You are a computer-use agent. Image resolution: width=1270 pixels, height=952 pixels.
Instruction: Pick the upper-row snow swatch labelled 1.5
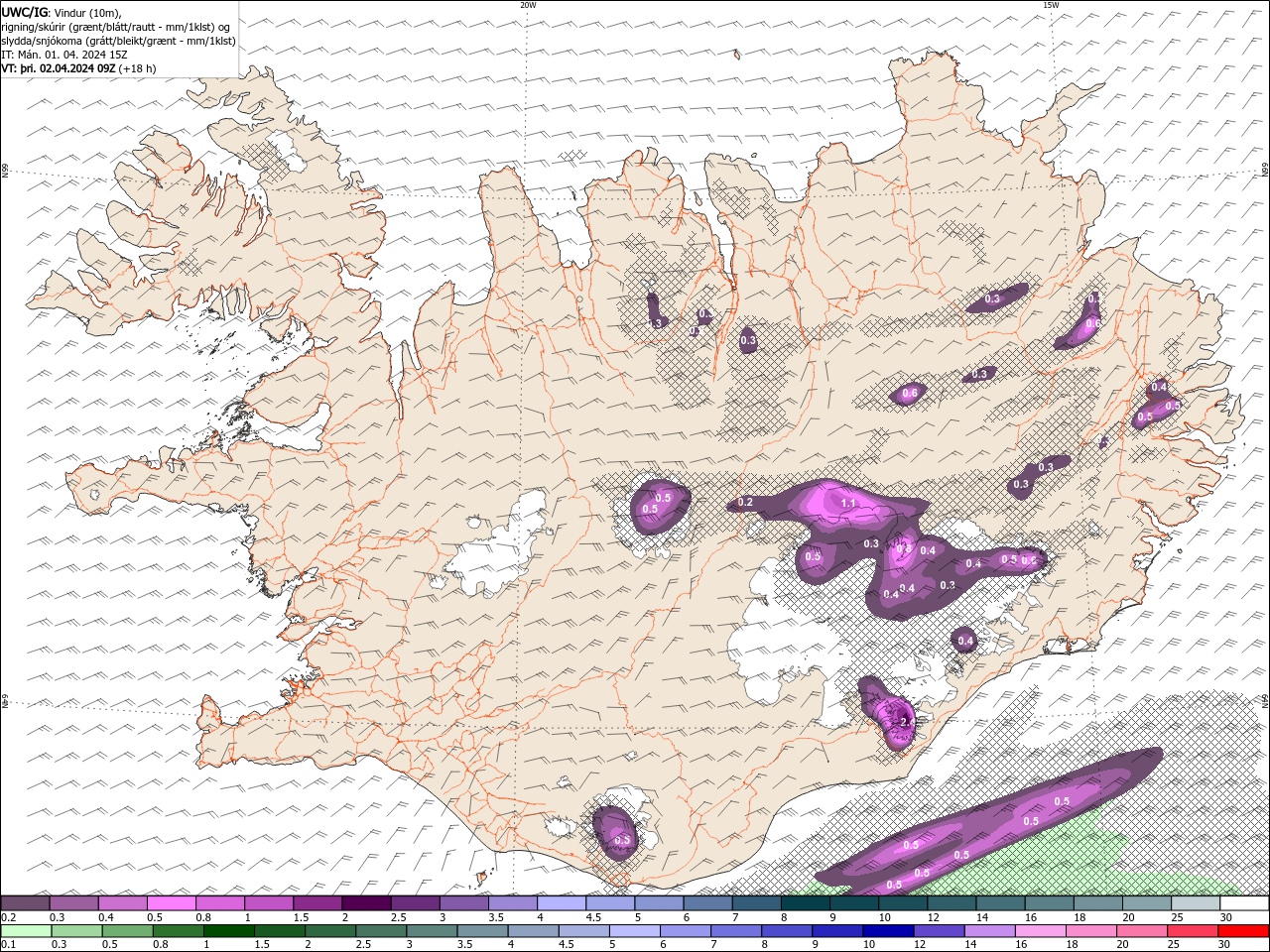point(317,903)
